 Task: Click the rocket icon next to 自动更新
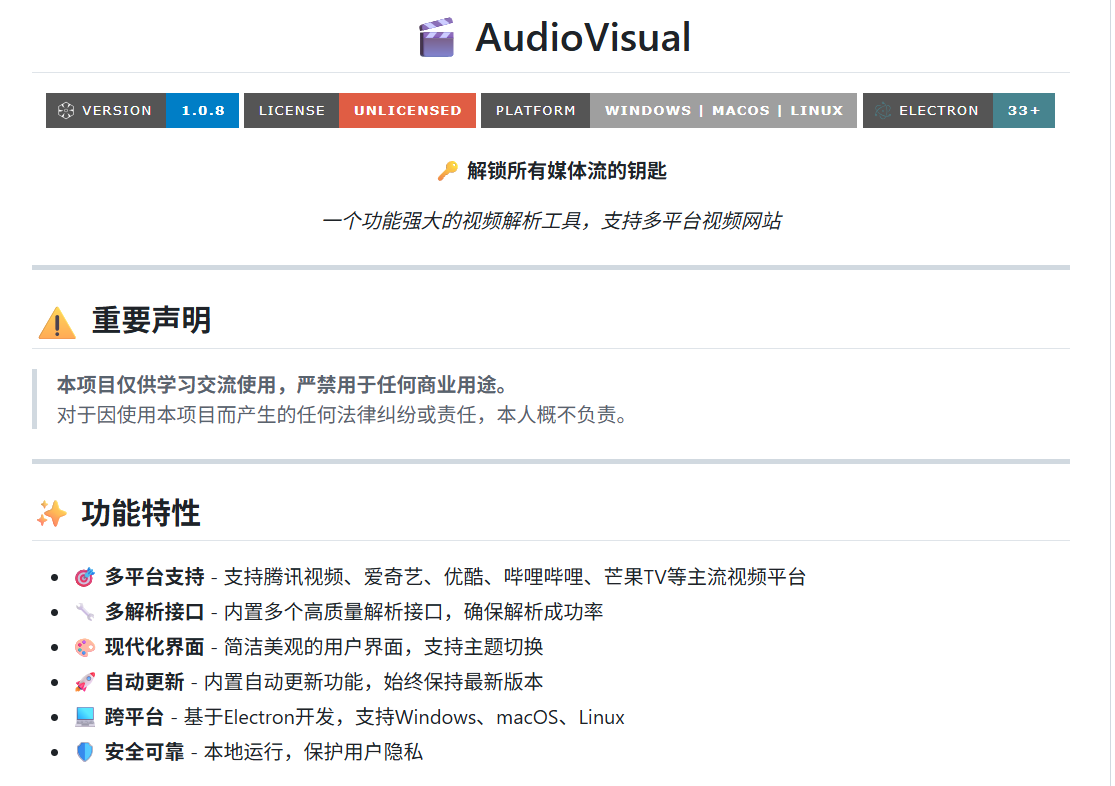85,682
